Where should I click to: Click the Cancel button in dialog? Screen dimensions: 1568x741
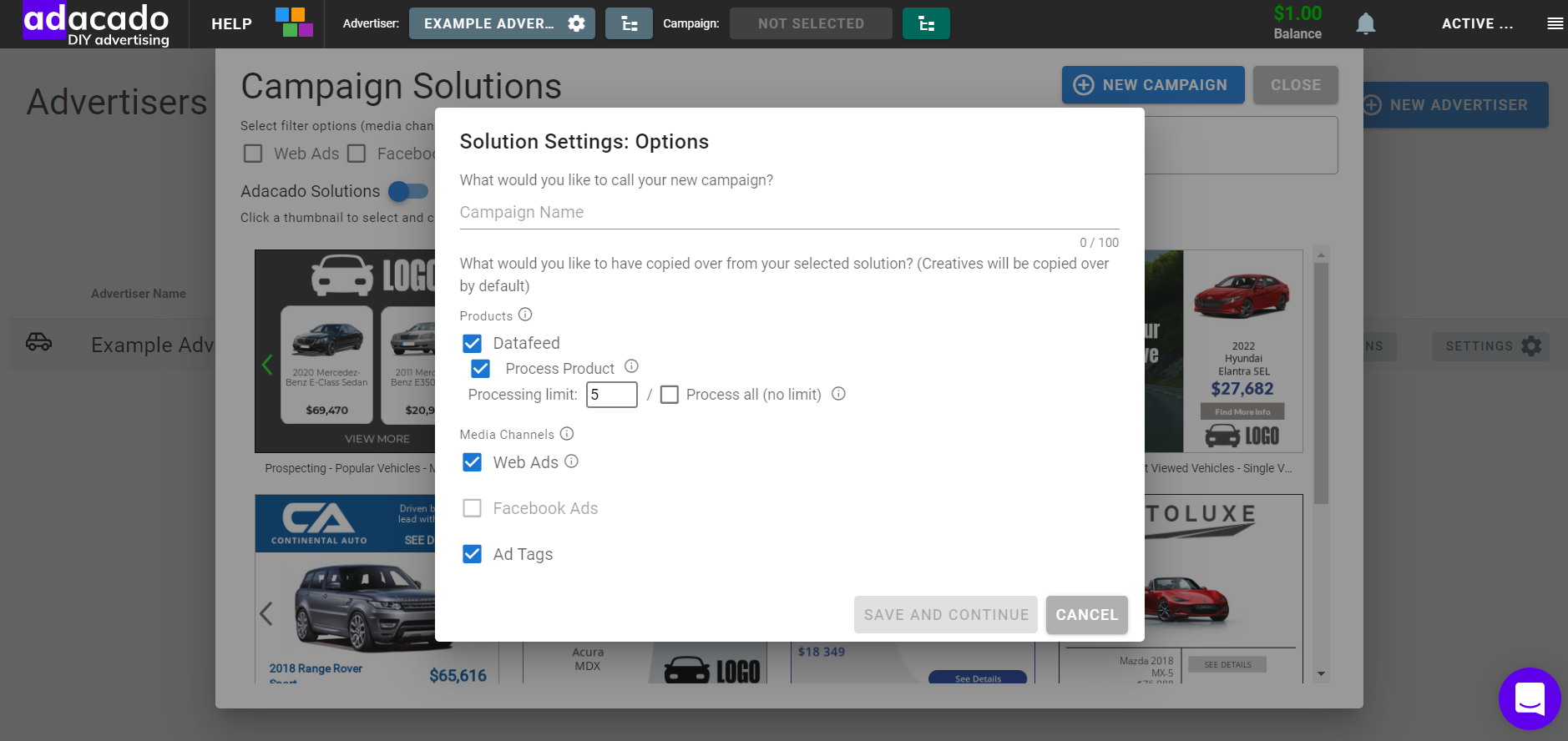click(x=1086, y=615)
